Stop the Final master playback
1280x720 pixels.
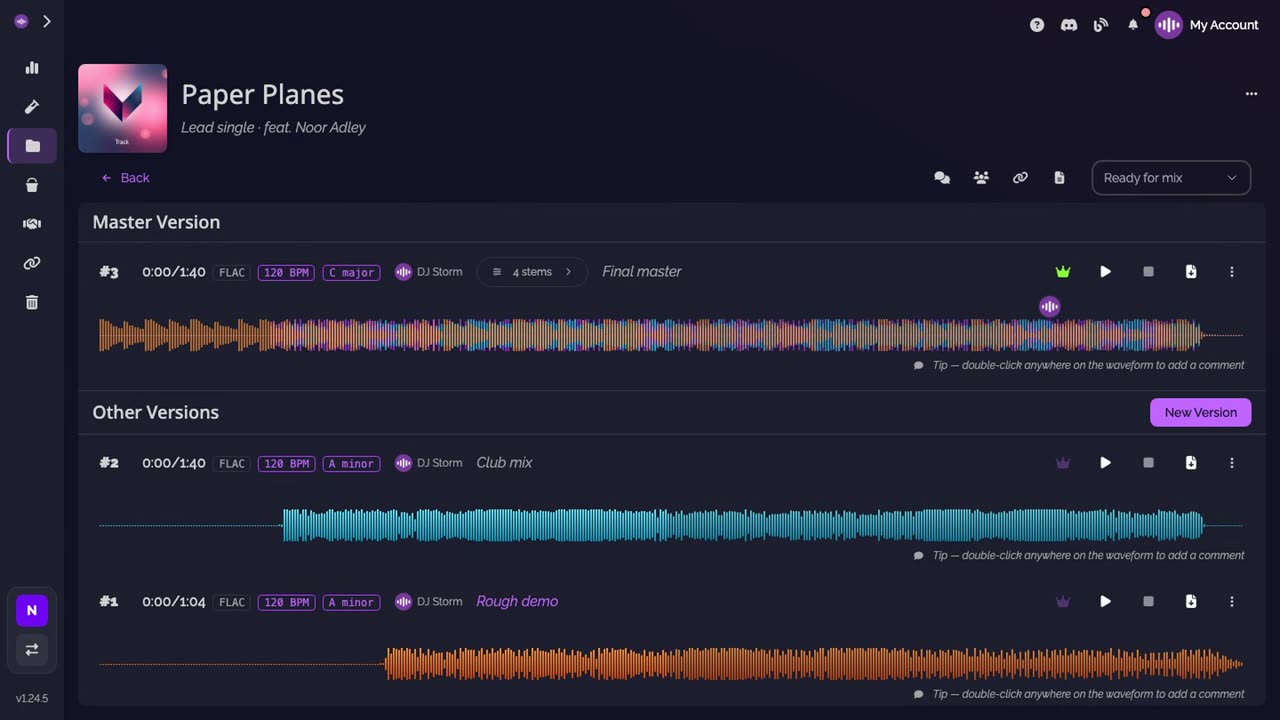[1148, 272]
